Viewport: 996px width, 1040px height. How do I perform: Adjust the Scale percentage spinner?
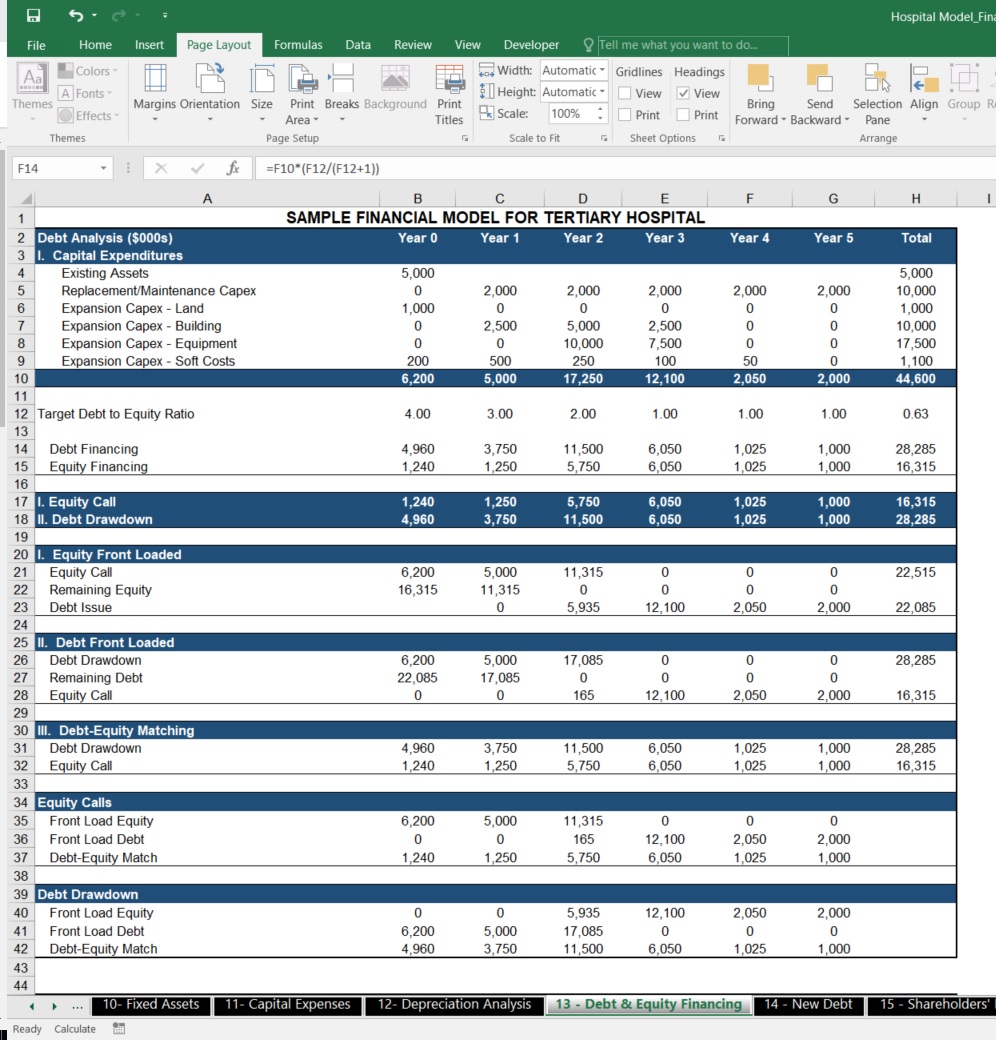[600, 113]
